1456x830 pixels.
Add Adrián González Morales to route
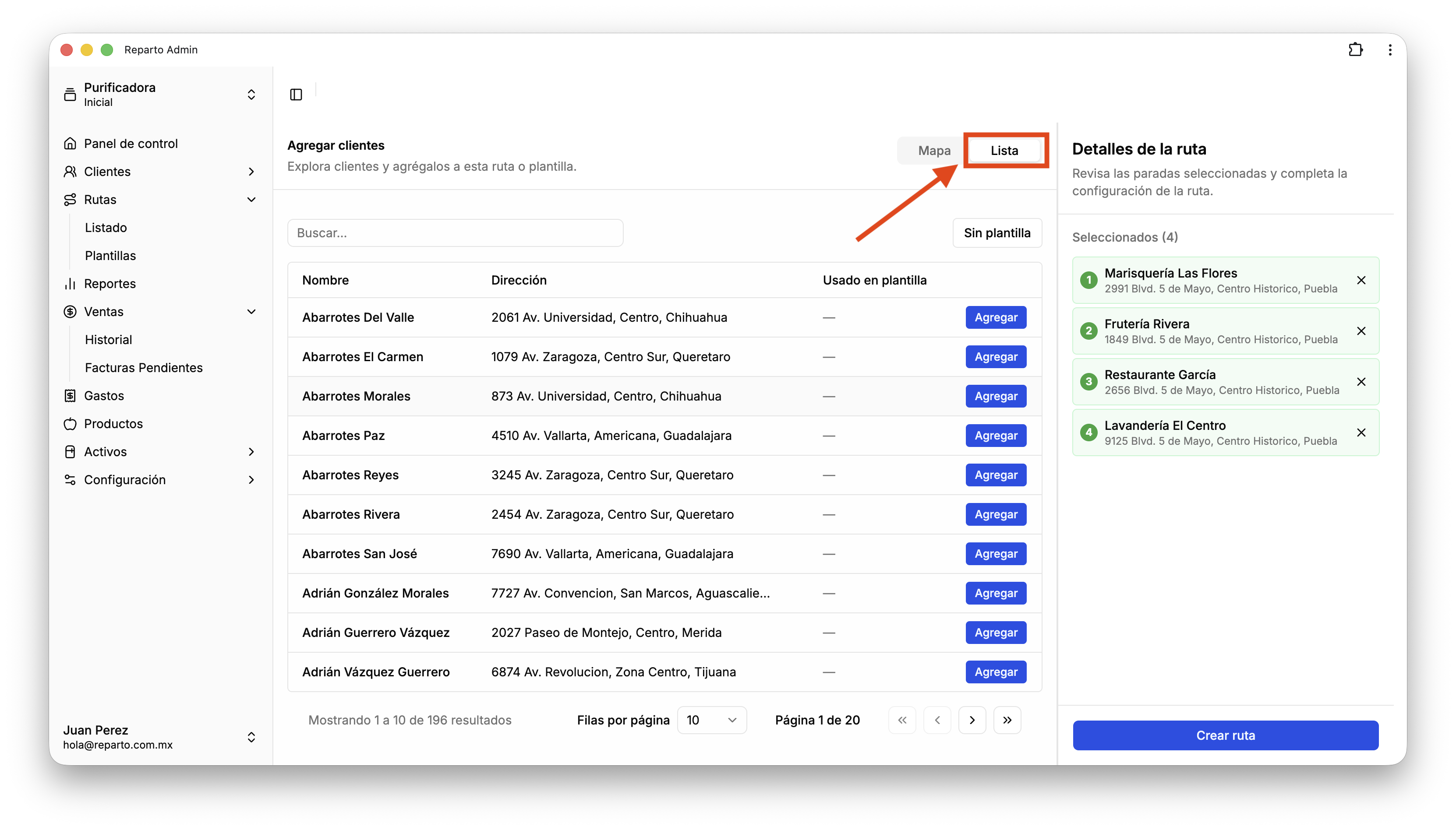tap(996, 593)
